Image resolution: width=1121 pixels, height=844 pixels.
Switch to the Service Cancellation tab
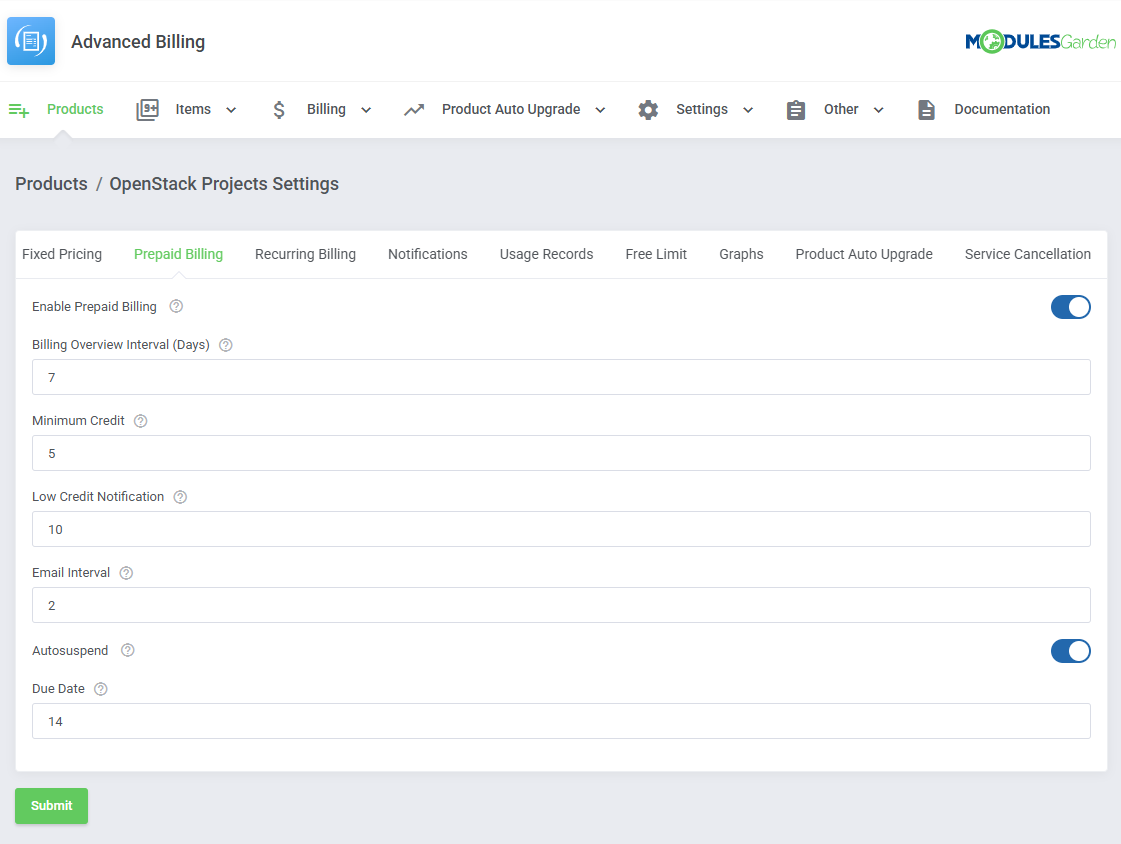(1027, 254)
